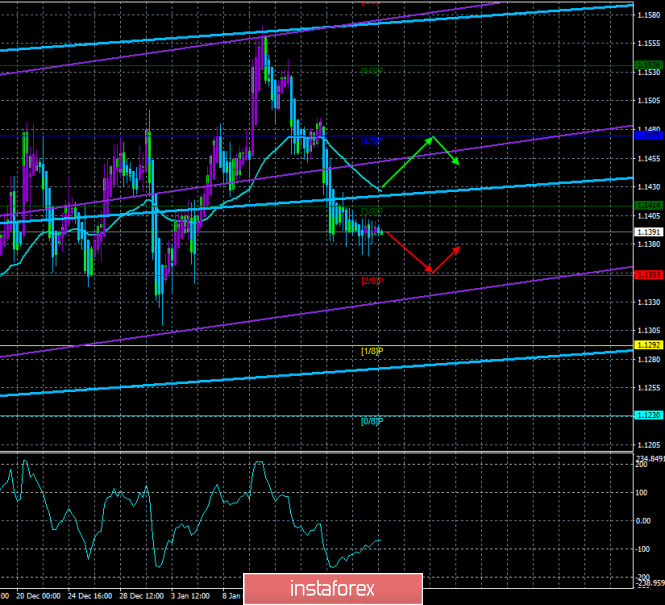Screen dimensions: 665x605
Task: Click the 20 Dec 00:00 date label
Action: (x=38, y=596)
